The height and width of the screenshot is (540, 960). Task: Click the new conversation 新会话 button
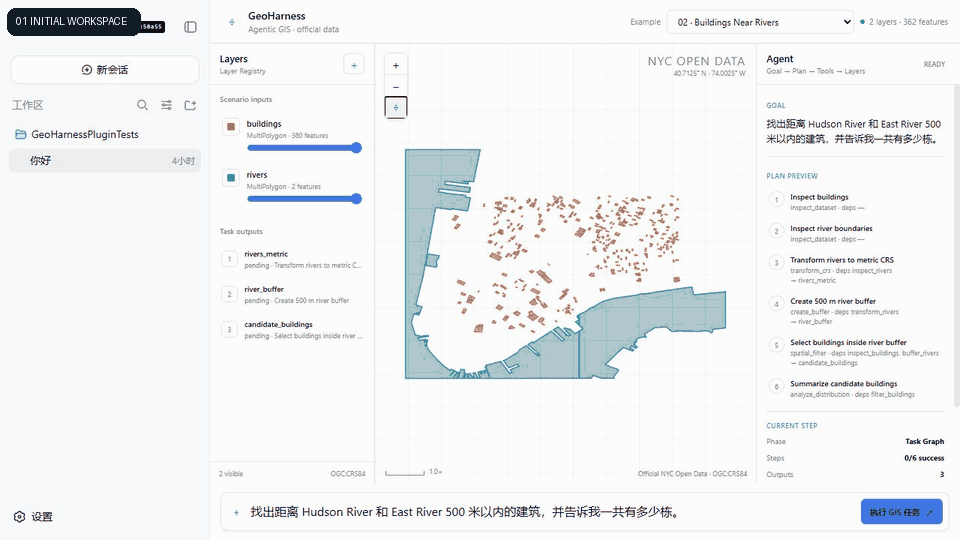(x=105, y=70)
